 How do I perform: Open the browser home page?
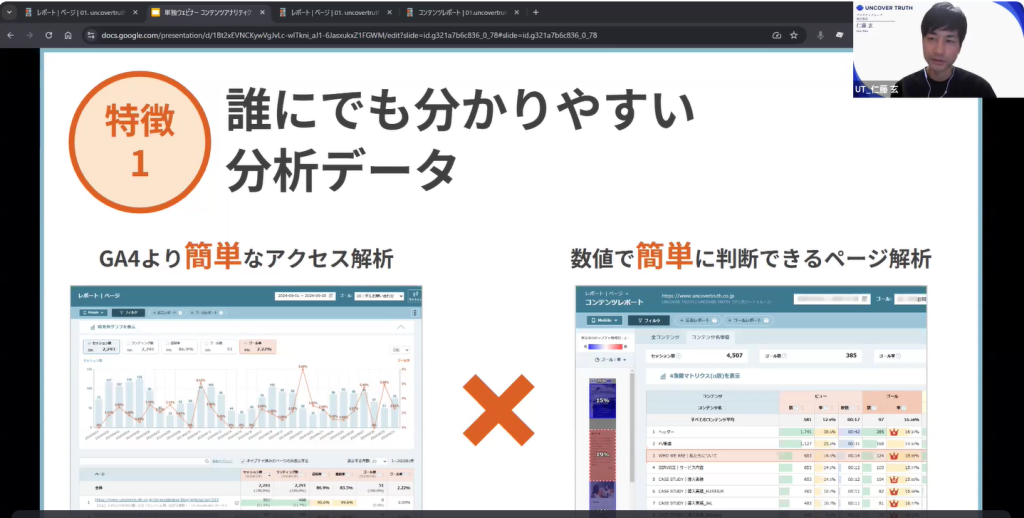68,35
